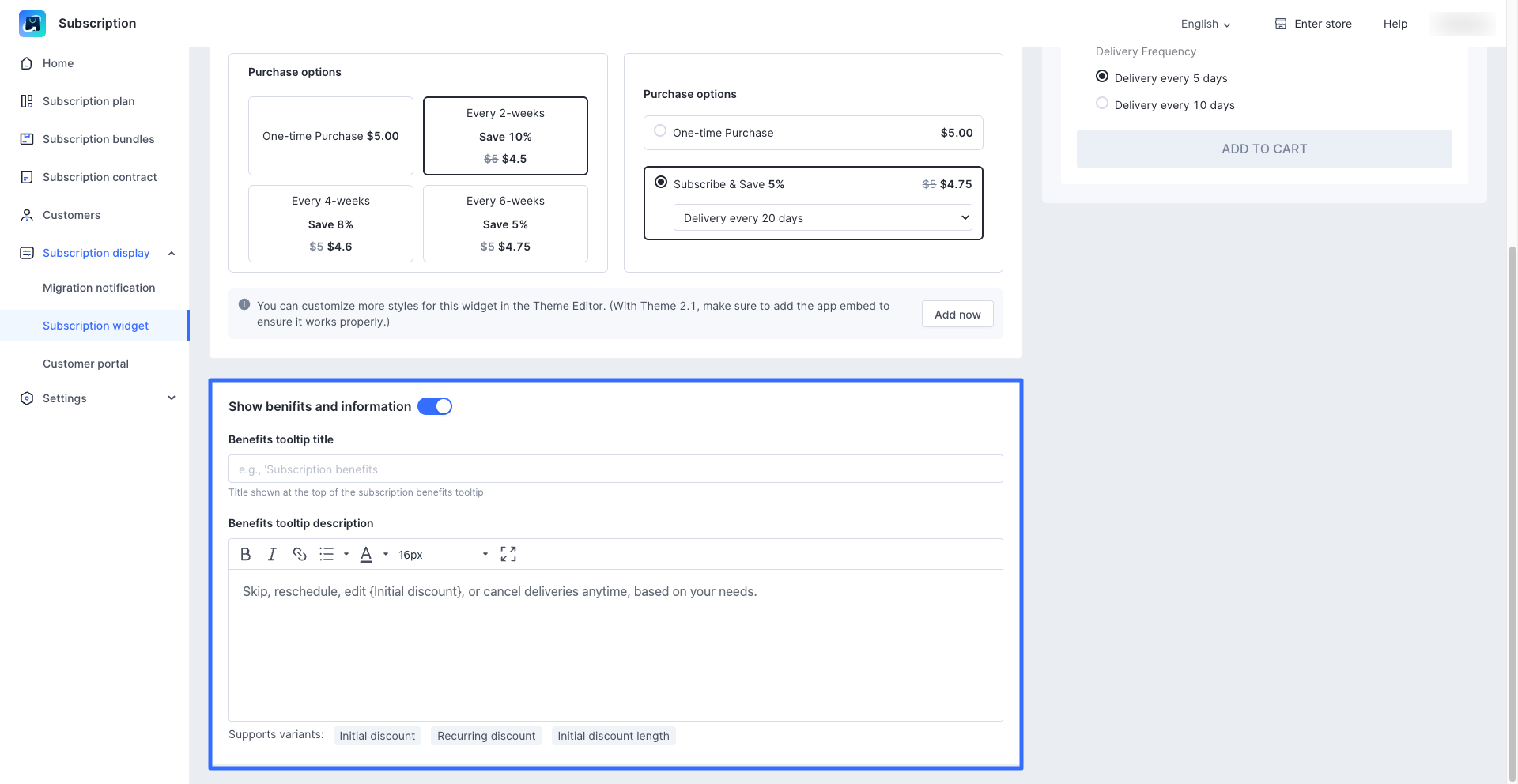Disable Show benefits and information toggle

point(435,406)
